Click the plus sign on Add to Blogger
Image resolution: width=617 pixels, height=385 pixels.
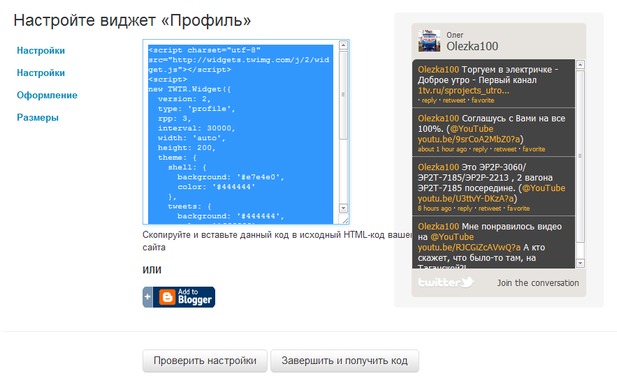pyautogui.click(x=148, y=296)
